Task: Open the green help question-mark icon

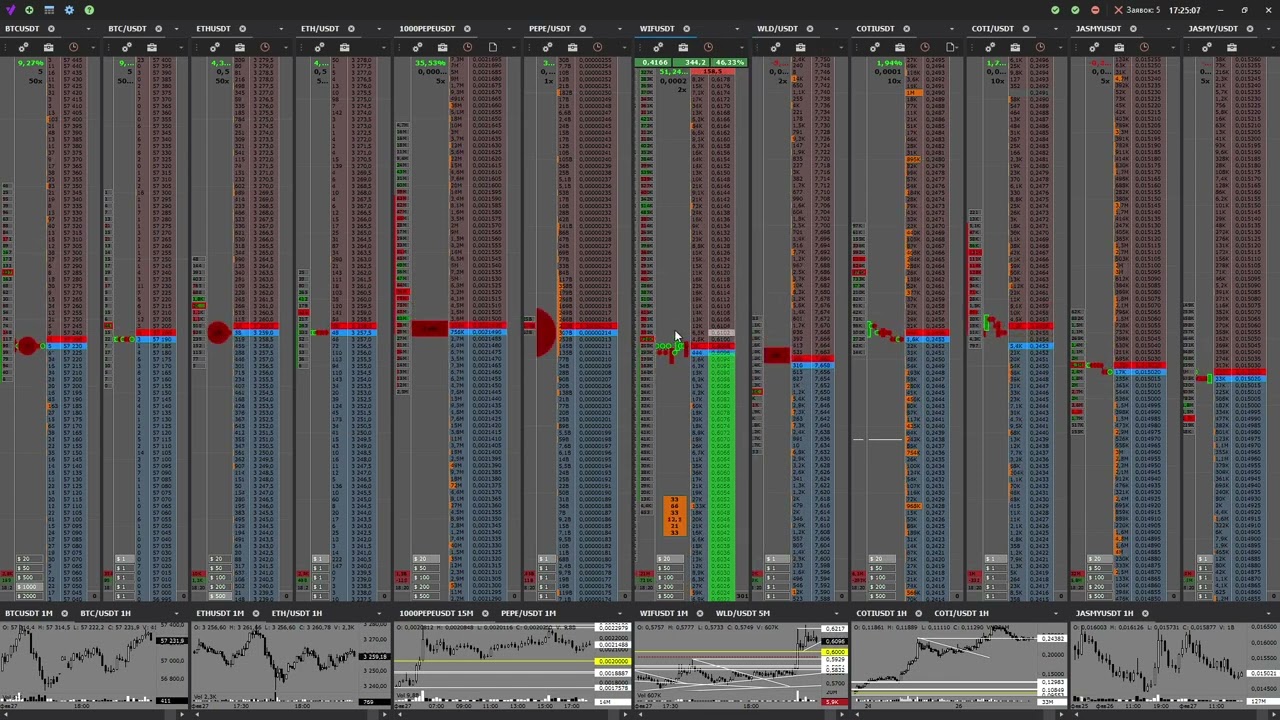Action: click(x=89, y=10)
